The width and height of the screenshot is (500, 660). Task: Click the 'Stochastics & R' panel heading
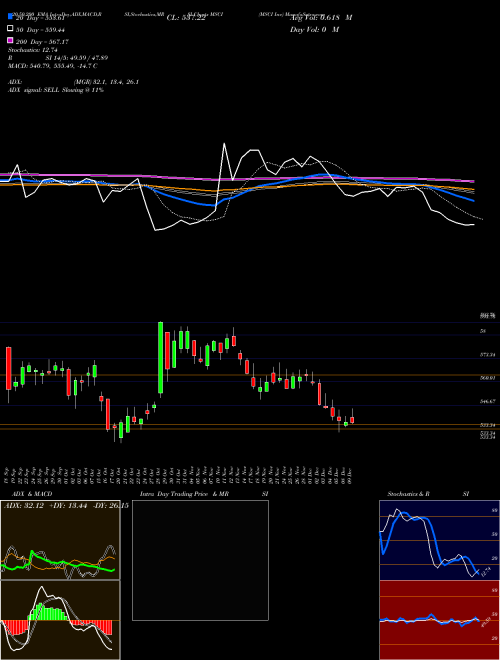[408, 494]
